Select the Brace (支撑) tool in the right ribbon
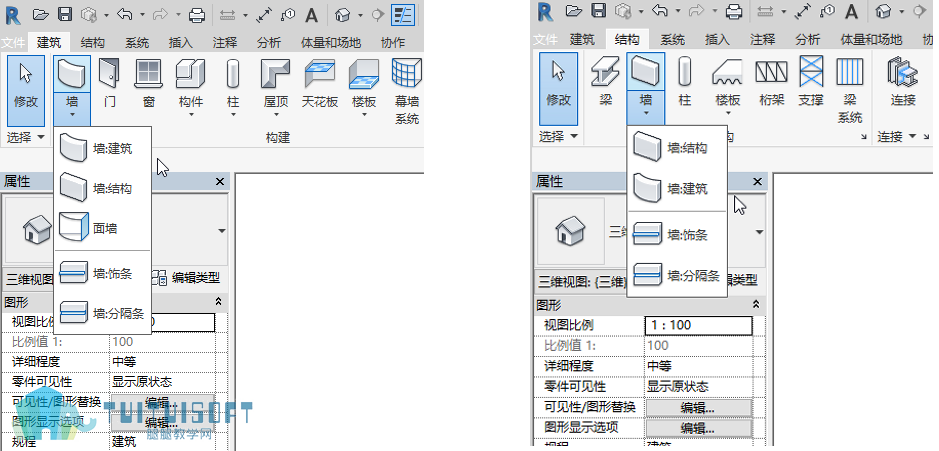 [811, 81]
